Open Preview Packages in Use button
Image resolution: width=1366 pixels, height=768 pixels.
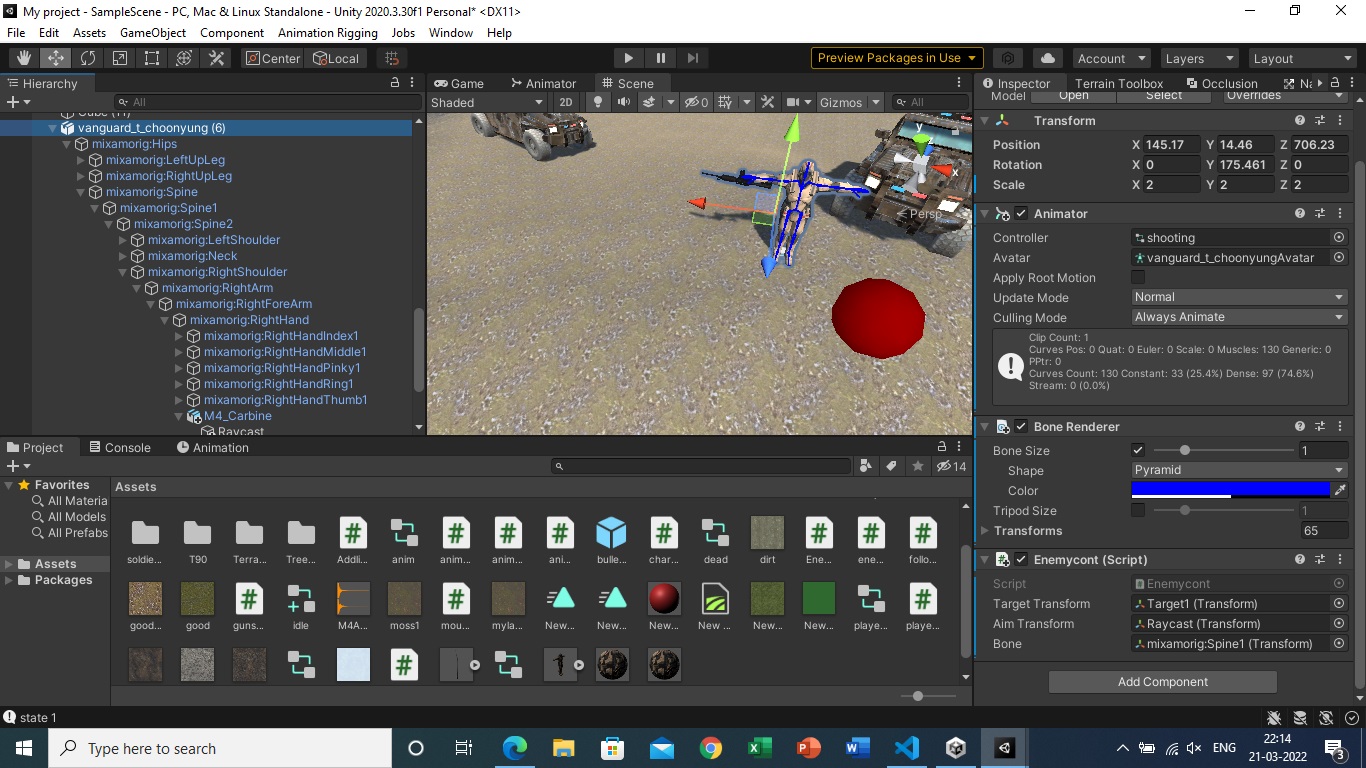tap(897, 58)
